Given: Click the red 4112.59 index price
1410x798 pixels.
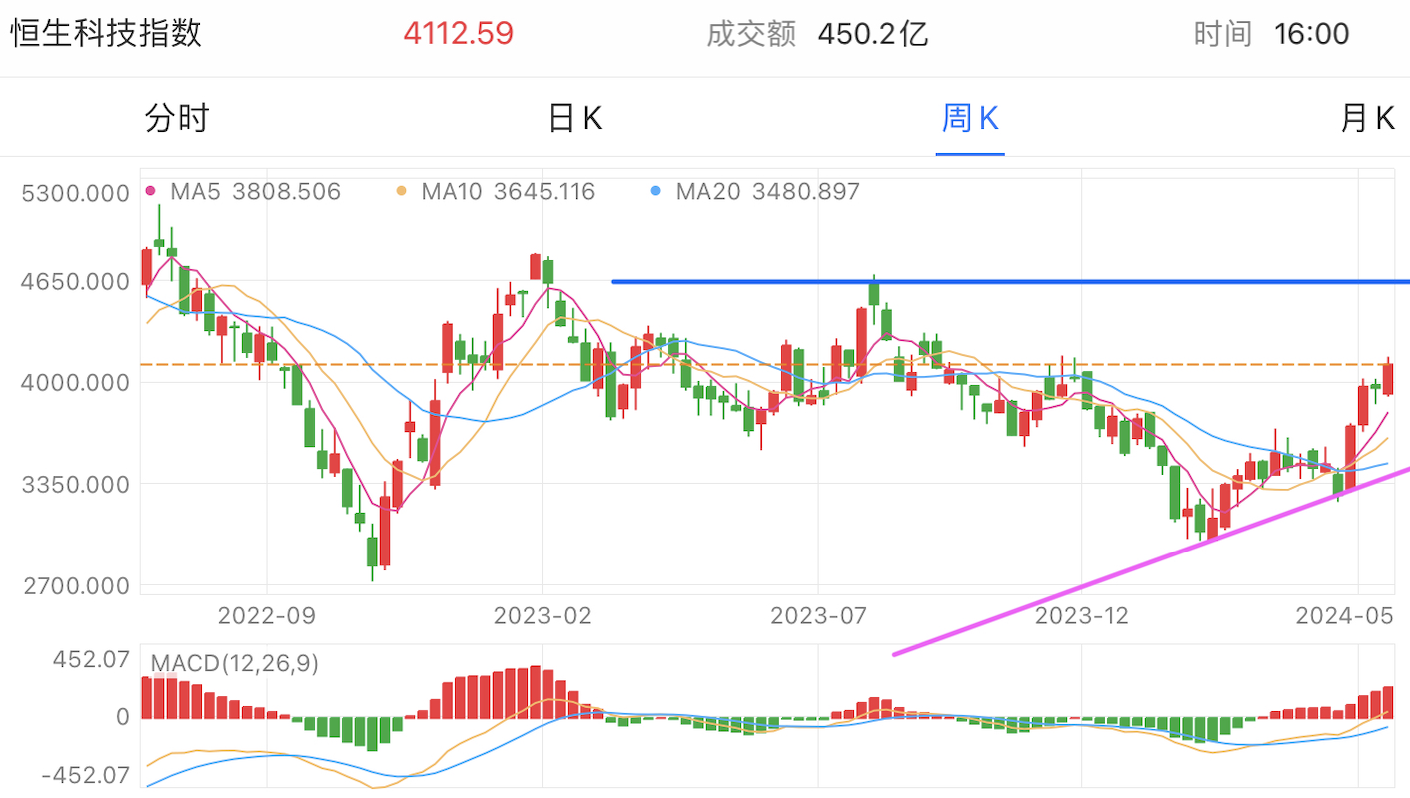Looking at the screenshot, I should coord(459,34).
